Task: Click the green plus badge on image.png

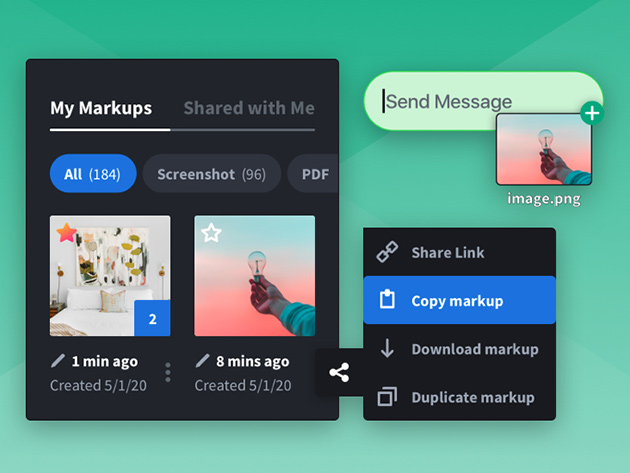Action: 592,113
